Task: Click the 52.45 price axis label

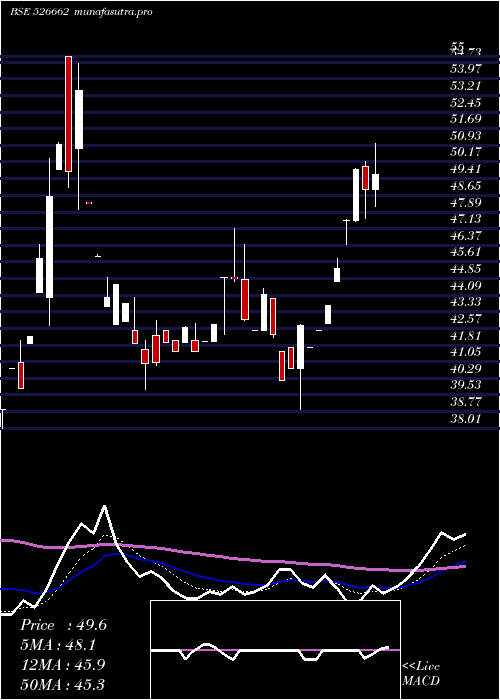Action: pyautogui.click(x=466, y=102)
